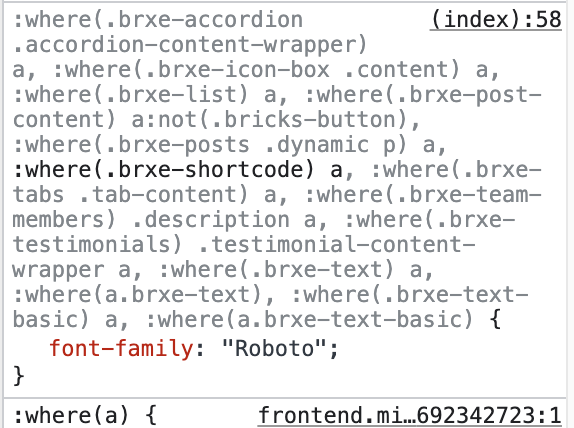Click the :where(.brxe-accordion selector text
The width and height of the screenshot is (574, 428).
158,20
